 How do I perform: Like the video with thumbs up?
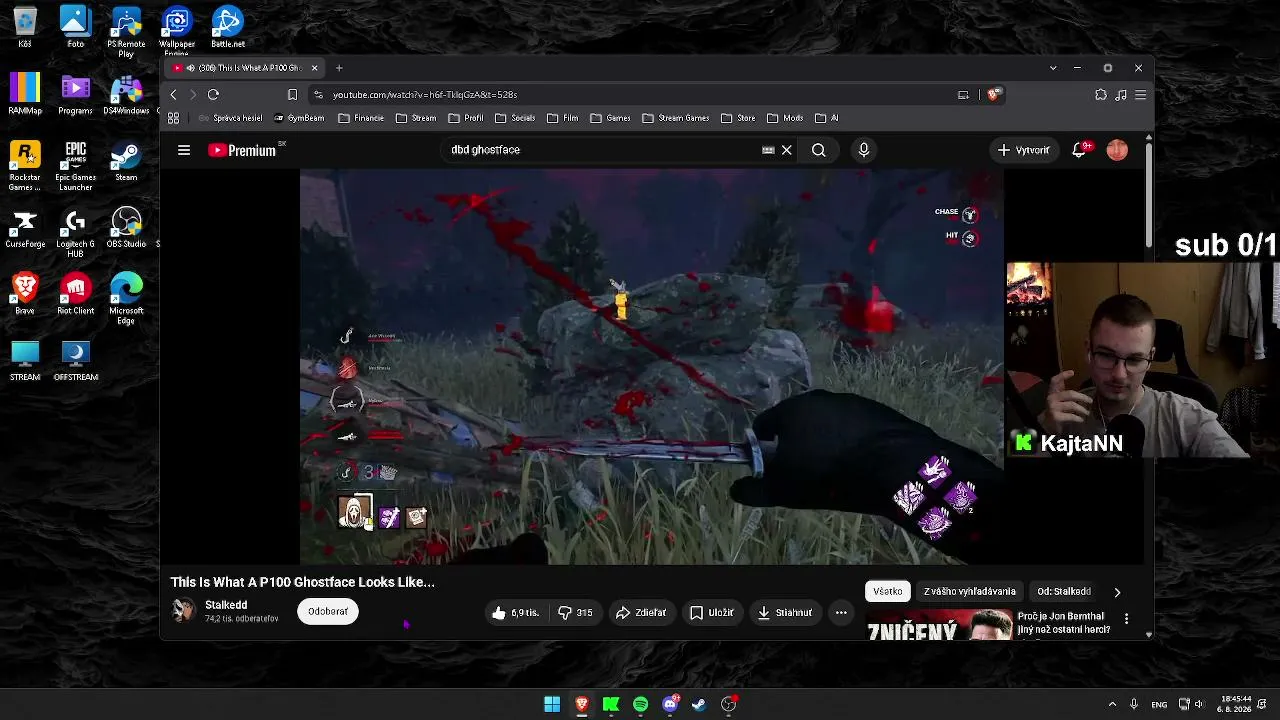pyautogui.click(x=515, y=613)
